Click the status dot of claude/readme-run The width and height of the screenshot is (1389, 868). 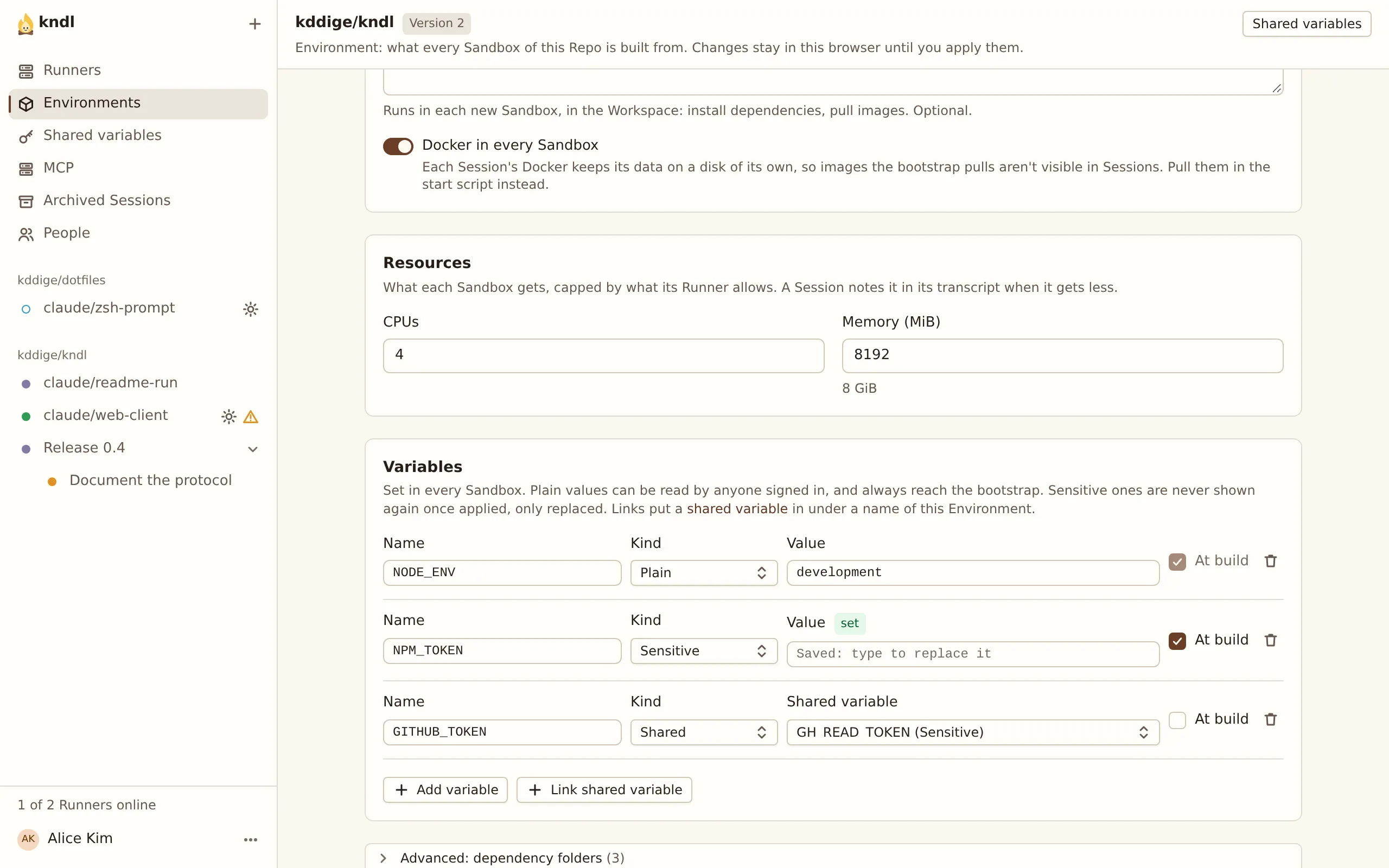pos(26,384)
